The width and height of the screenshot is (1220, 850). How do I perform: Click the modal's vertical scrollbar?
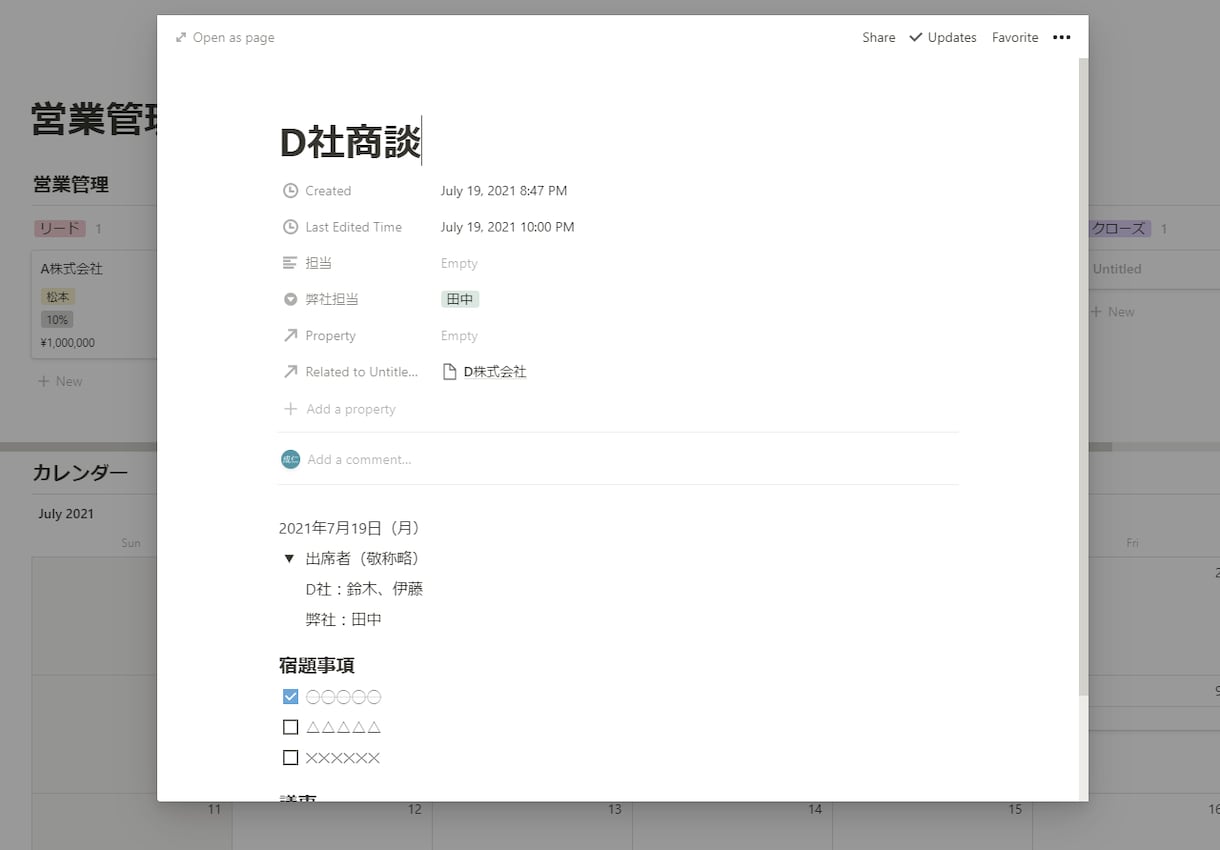tap(1083, 378)
